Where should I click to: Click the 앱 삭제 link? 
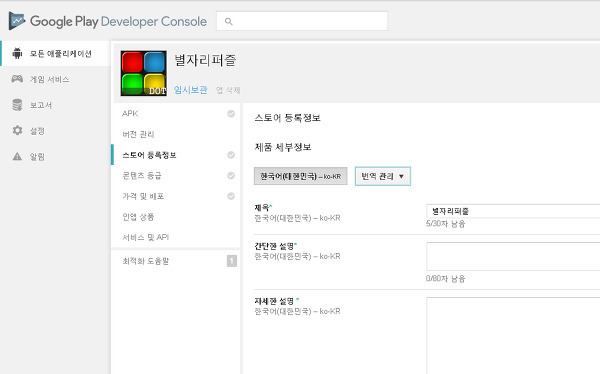228,90
